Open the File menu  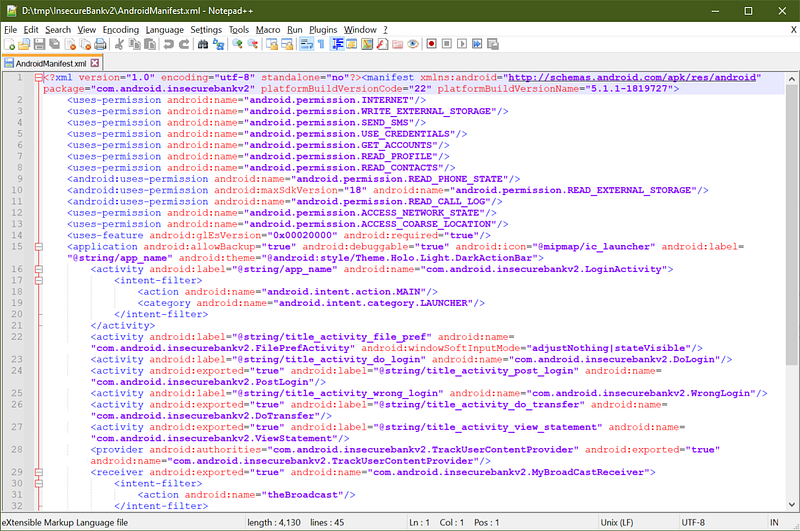pyautogui.click(x=10, y=30)
